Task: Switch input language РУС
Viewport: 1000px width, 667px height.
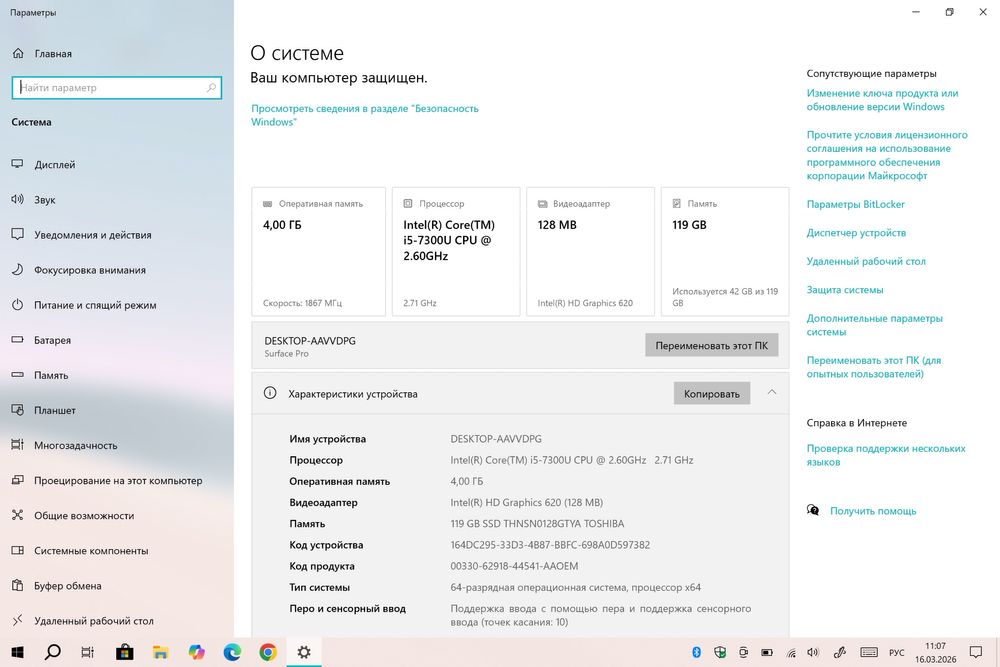Action: tap(897, 652)
